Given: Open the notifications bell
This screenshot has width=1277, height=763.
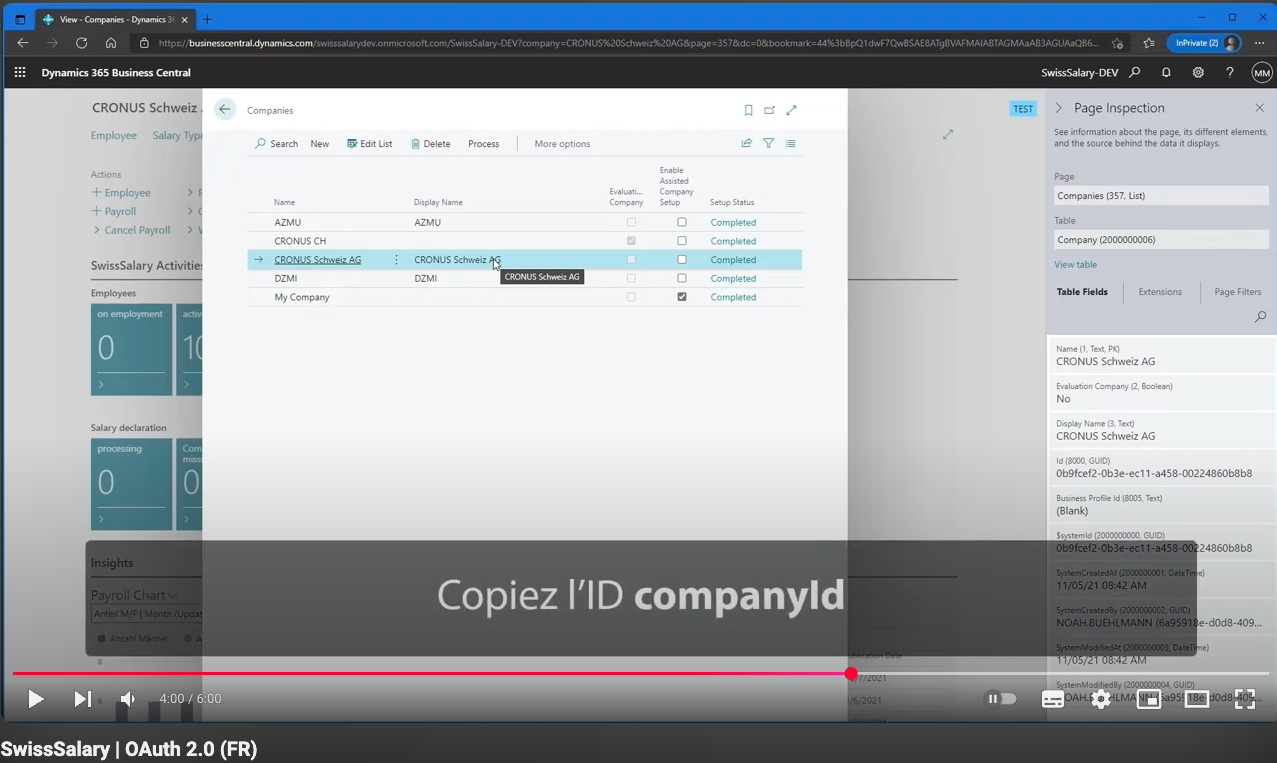Looking at the screenshot, I should [1166, 73].
